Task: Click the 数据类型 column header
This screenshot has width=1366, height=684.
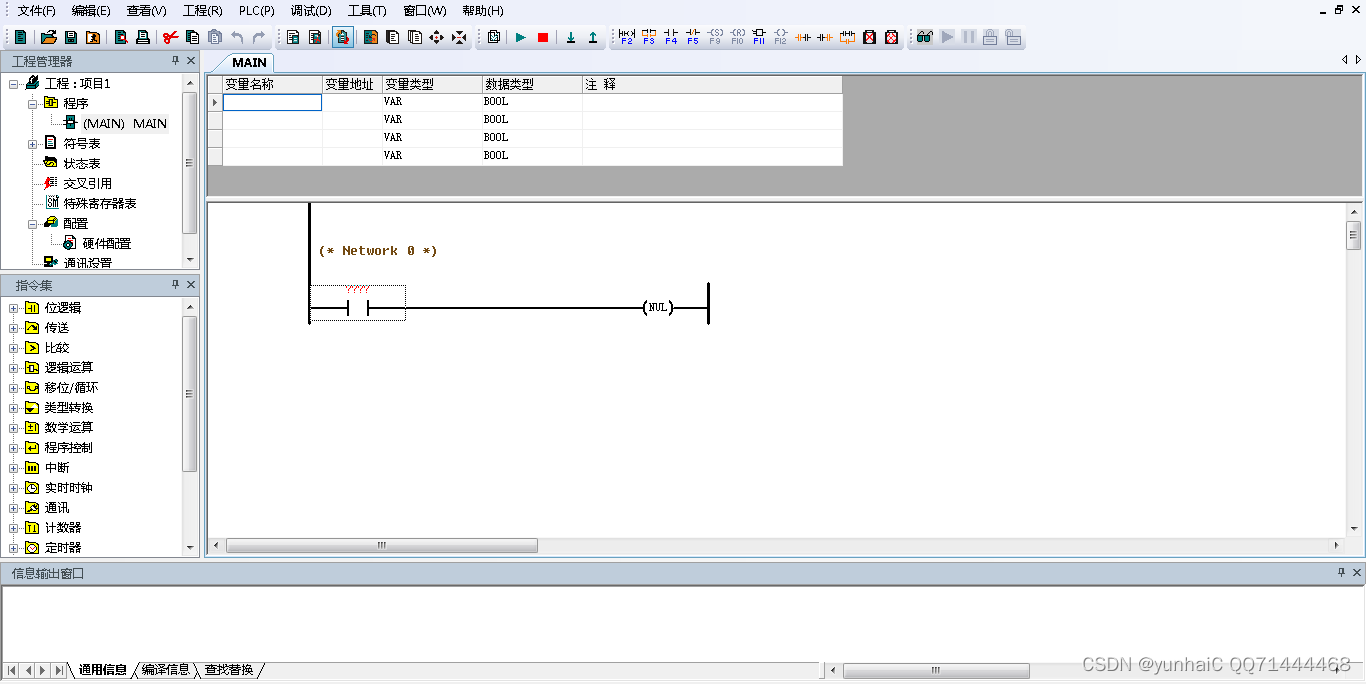Action: pos(532,85)
